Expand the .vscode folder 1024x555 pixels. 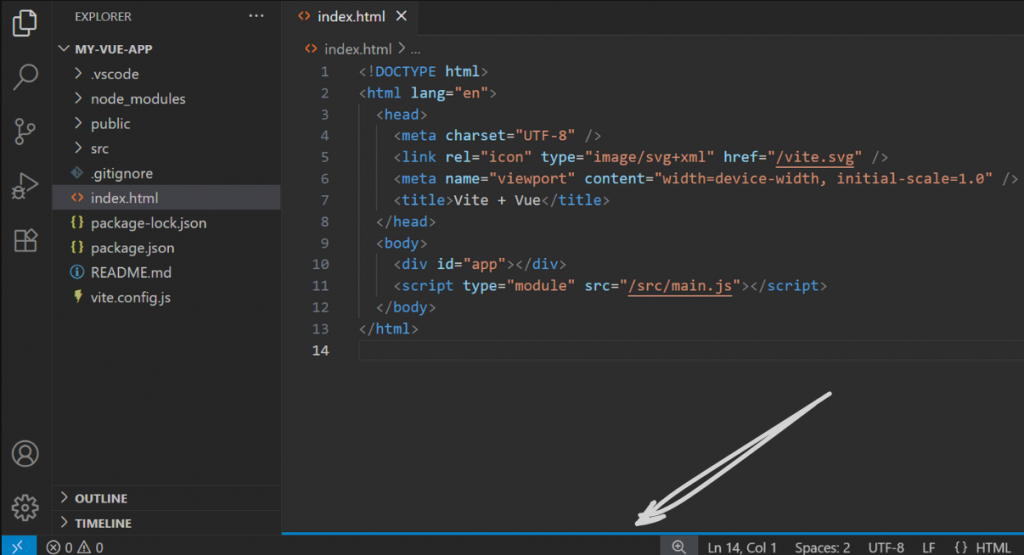[x=78, y=73]
